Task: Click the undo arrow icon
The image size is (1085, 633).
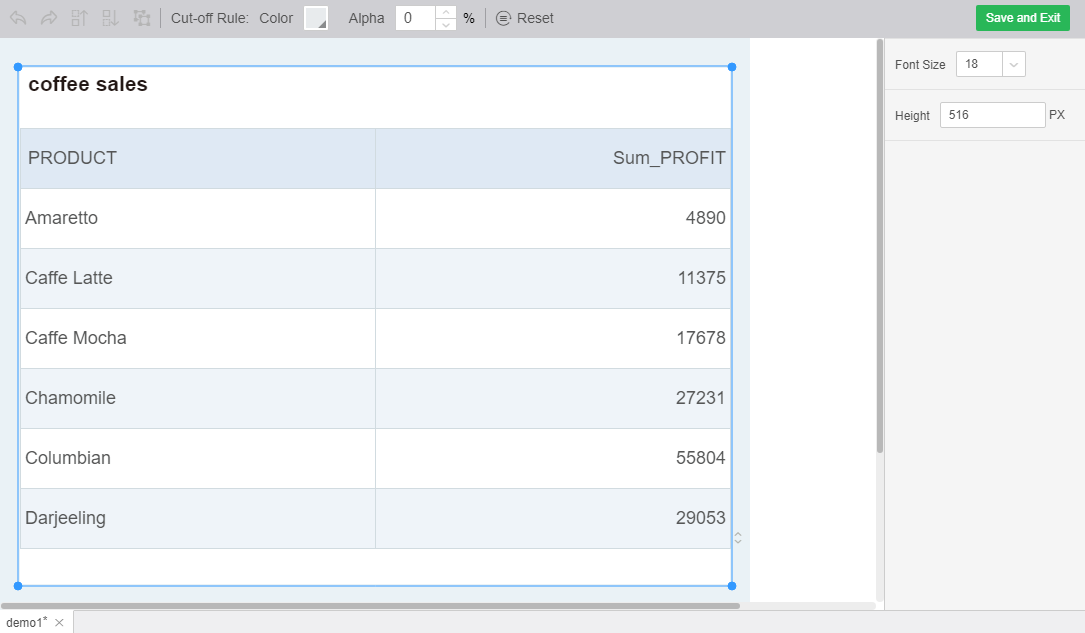Action: (19, 18)
